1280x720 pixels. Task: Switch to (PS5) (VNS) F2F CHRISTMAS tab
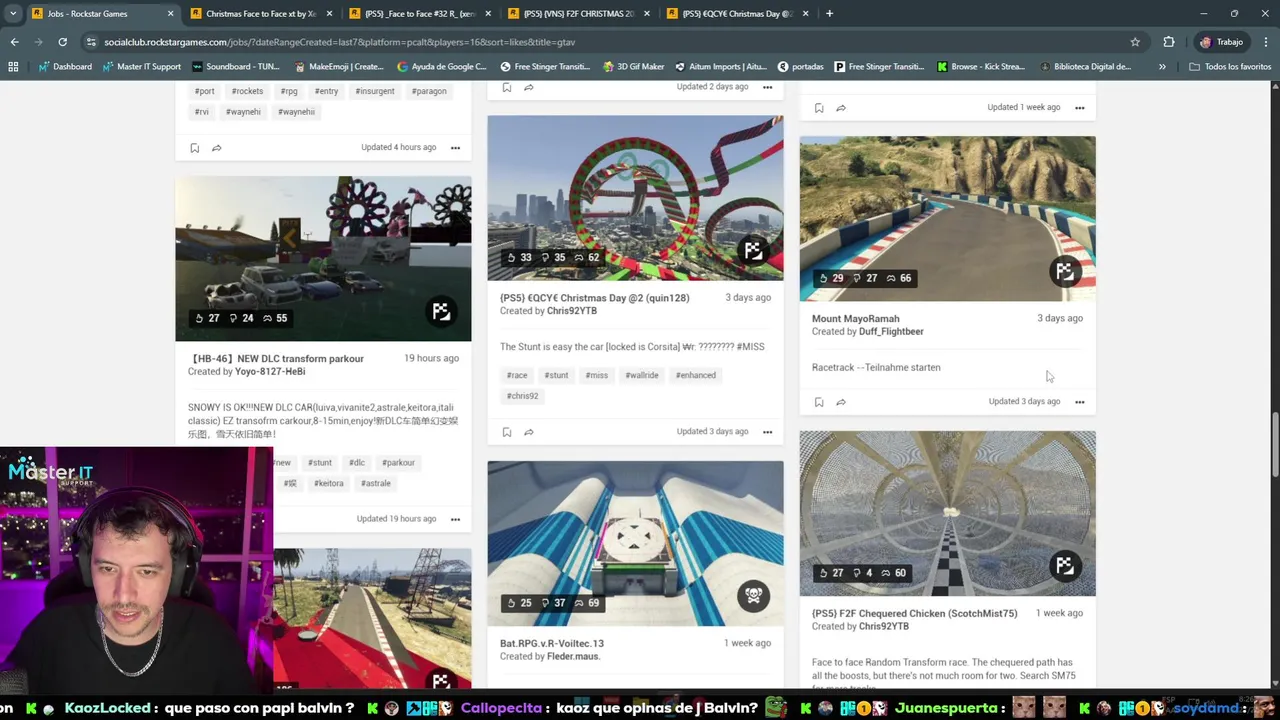coord(579,14)
